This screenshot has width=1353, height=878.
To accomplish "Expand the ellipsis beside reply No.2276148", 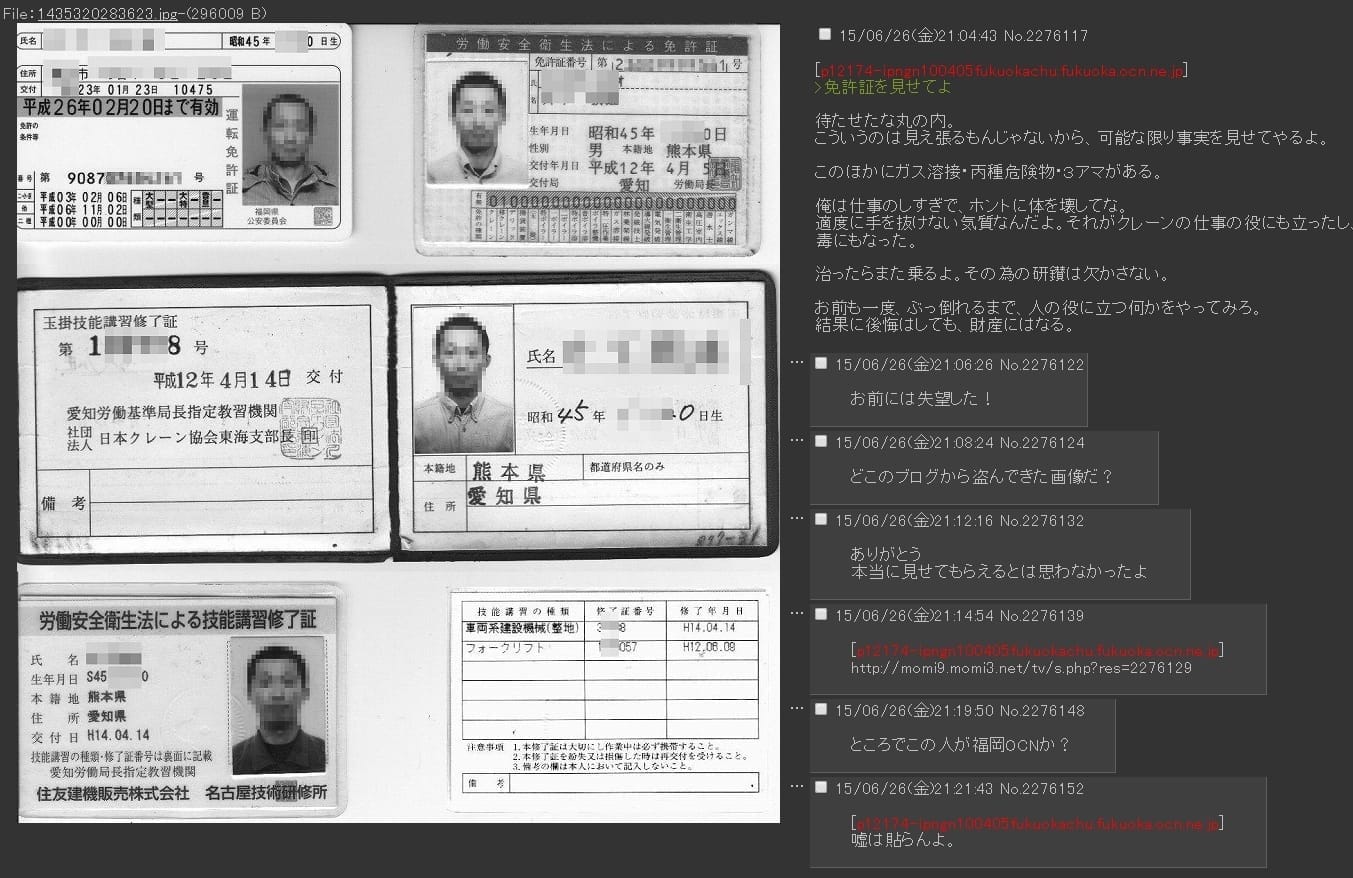I will (797, 707).
